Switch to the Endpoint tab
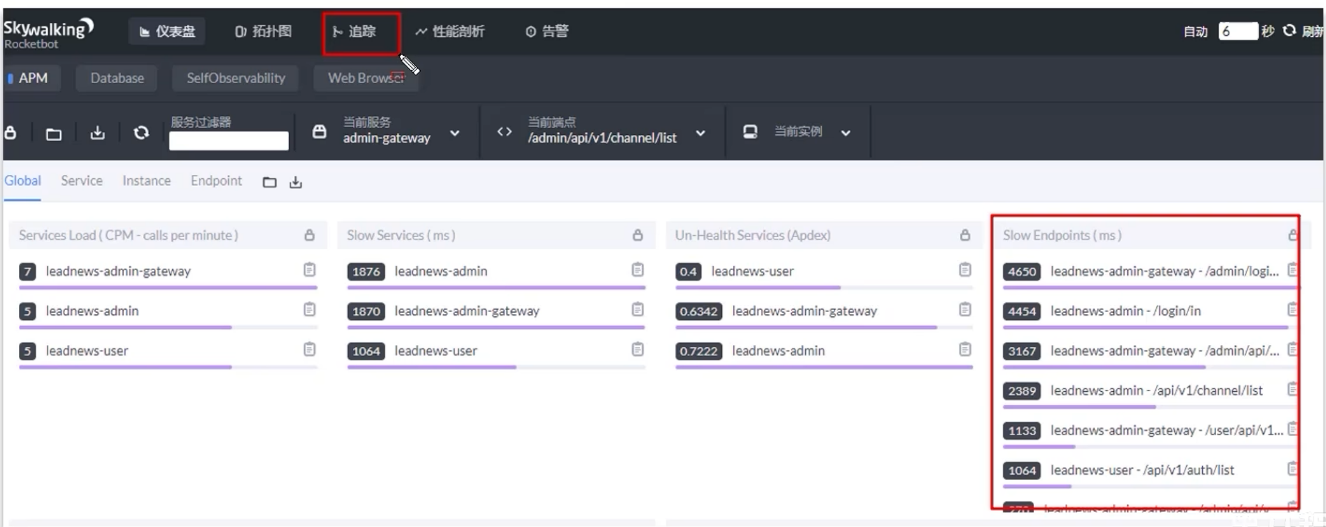The height and width of the screenshot is (527, 1326). (x=216, y=181)
